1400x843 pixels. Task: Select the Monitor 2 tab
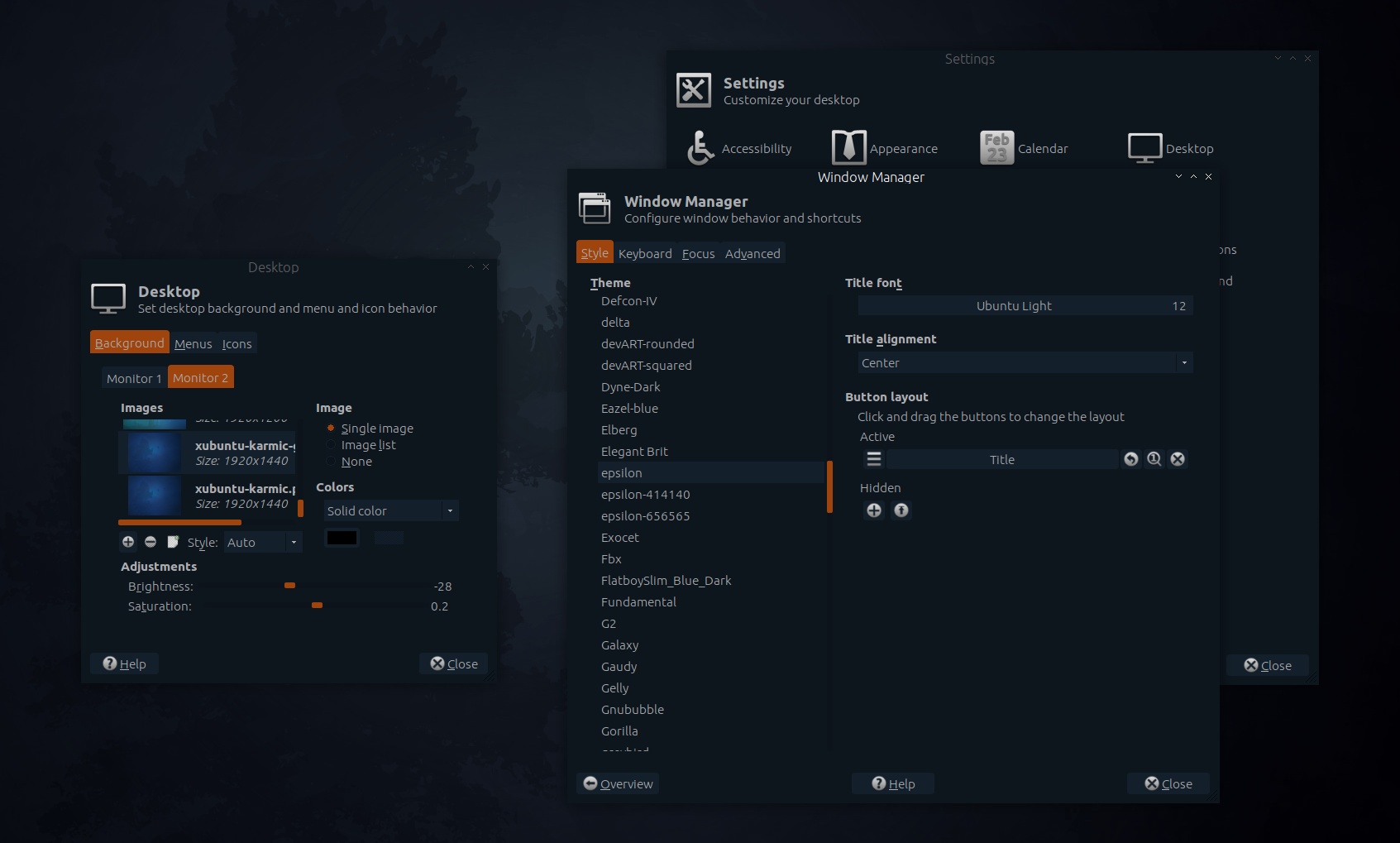pos(200,377)
